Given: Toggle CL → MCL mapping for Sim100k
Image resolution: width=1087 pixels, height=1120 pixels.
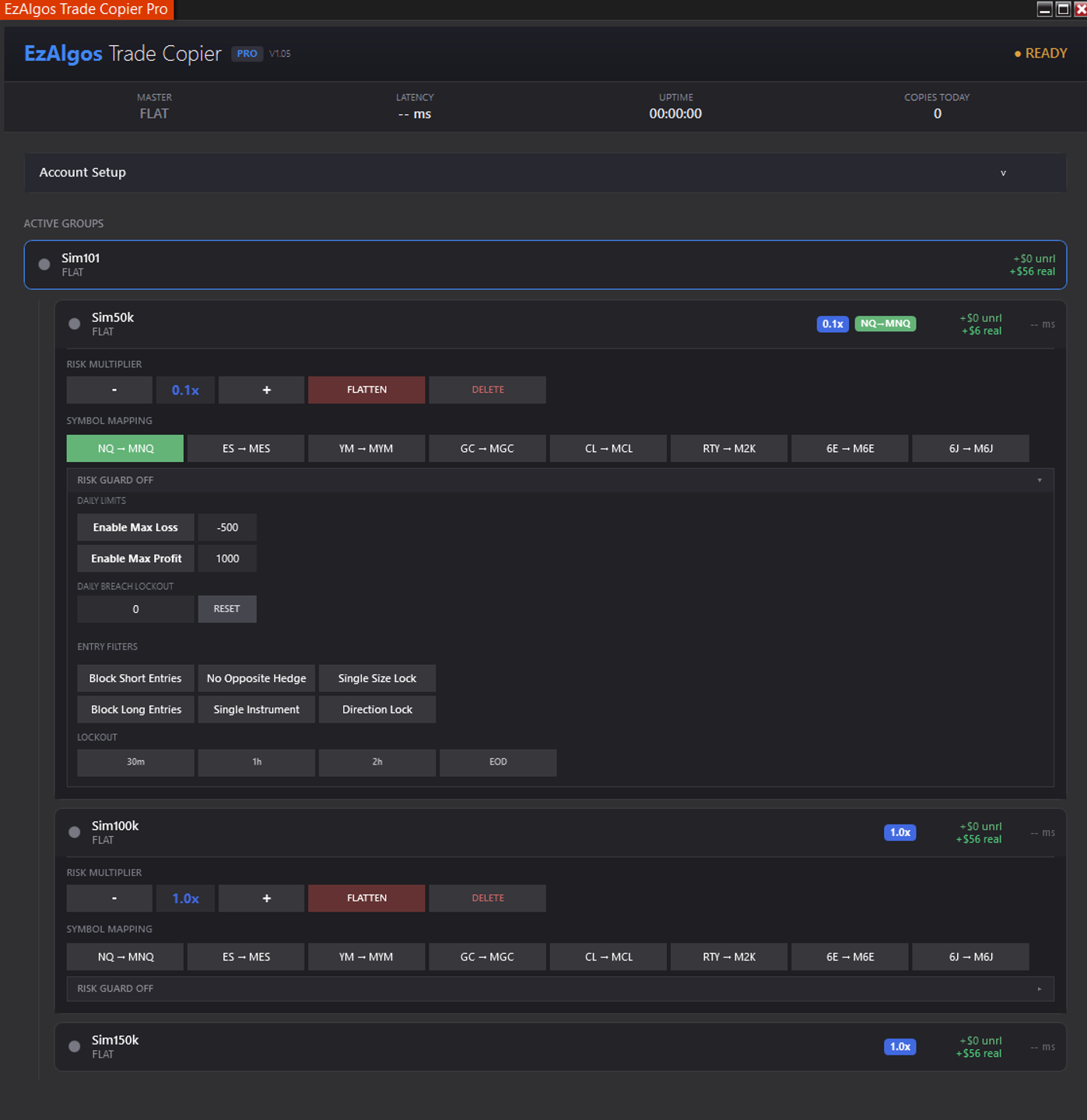Looking at the screenshot, I should pos(608,957).
